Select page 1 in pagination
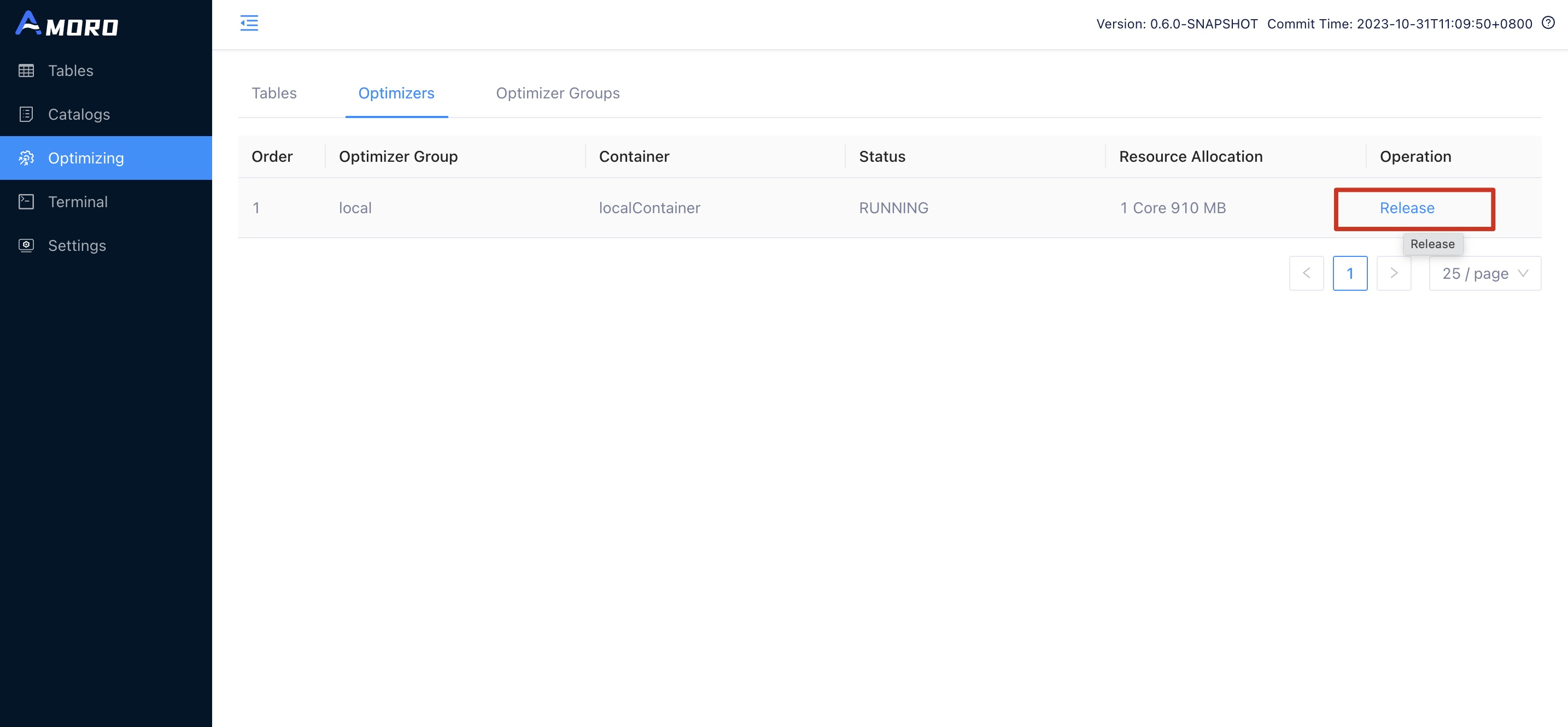The image size is (1568, 727). click(x=1350, y=273)
